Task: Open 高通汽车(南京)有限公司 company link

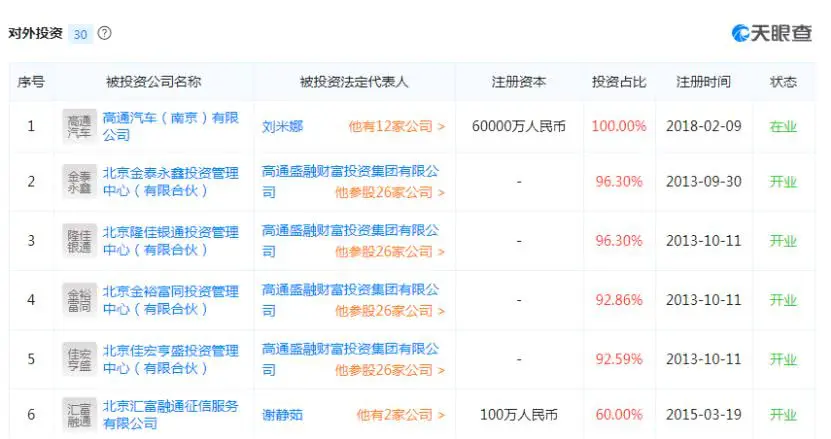Action: pos(171,126)
